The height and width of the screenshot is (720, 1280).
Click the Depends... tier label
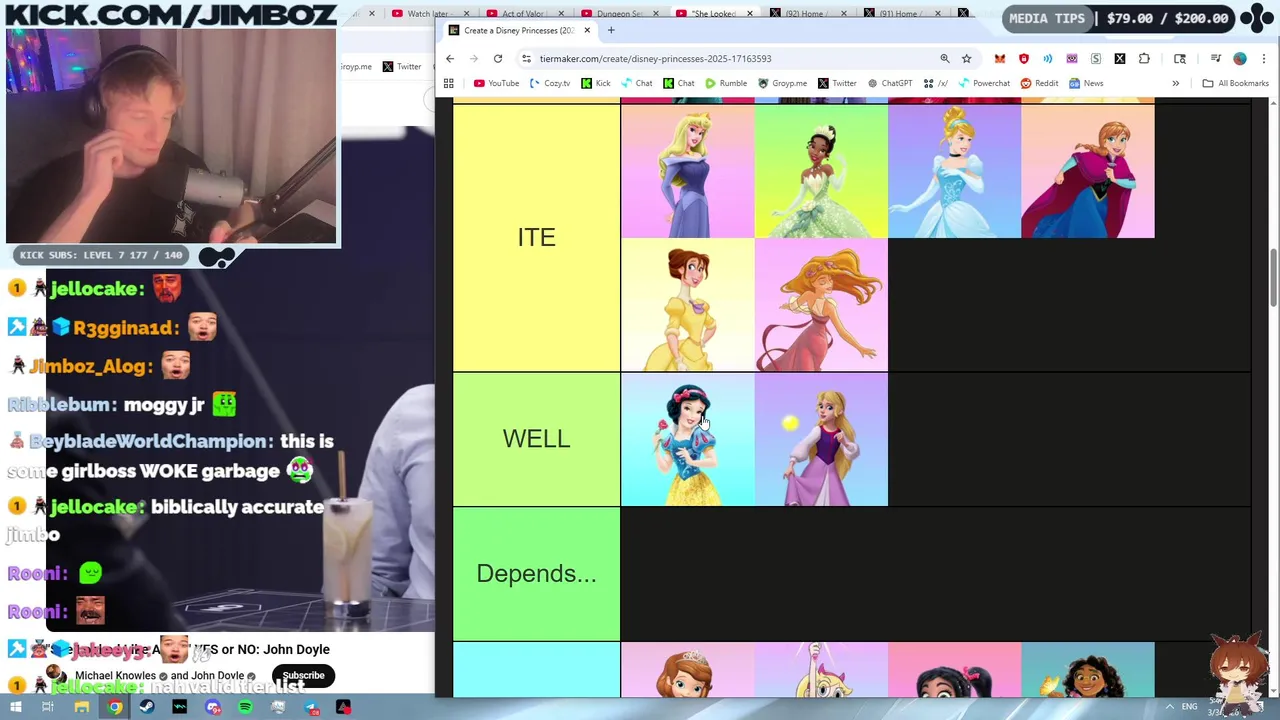tap(537, 573)
